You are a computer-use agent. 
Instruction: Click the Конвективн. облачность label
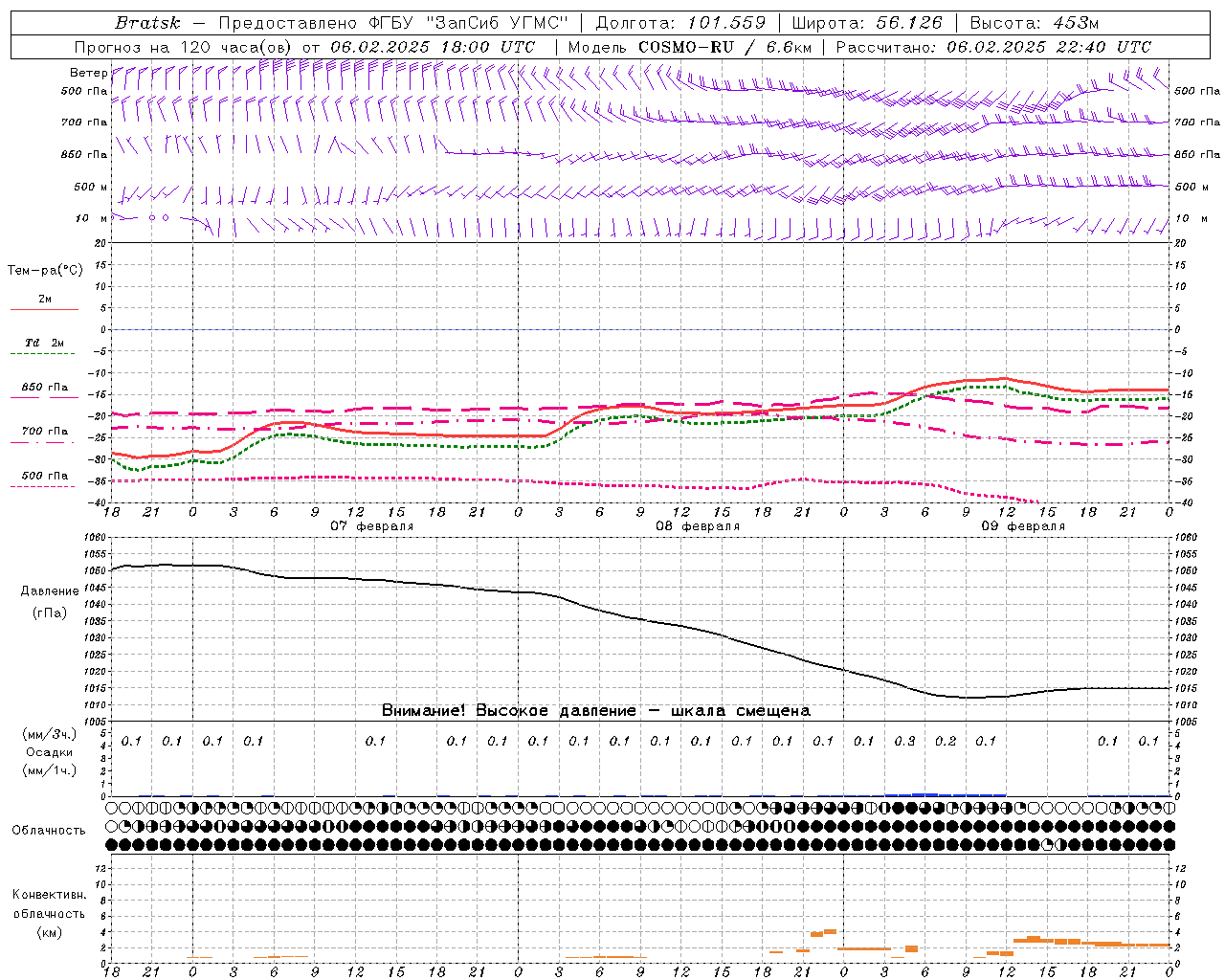point(49,903)
